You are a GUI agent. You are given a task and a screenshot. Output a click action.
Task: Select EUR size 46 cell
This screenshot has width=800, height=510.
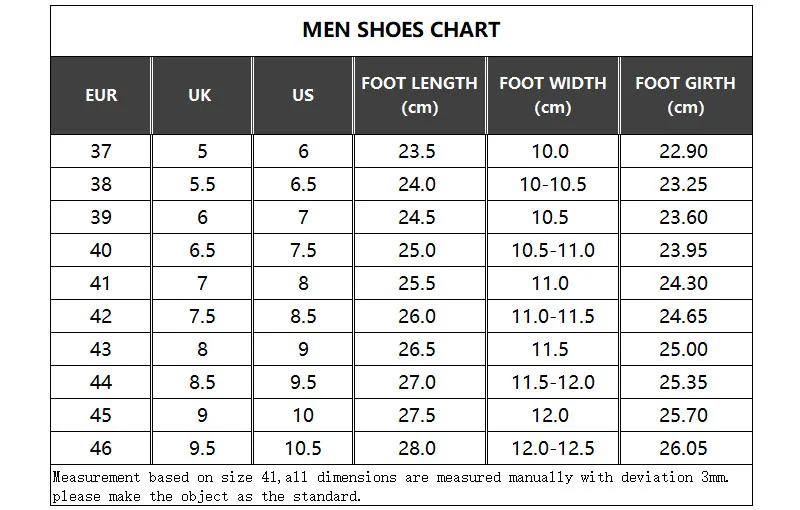click(101, 448)
